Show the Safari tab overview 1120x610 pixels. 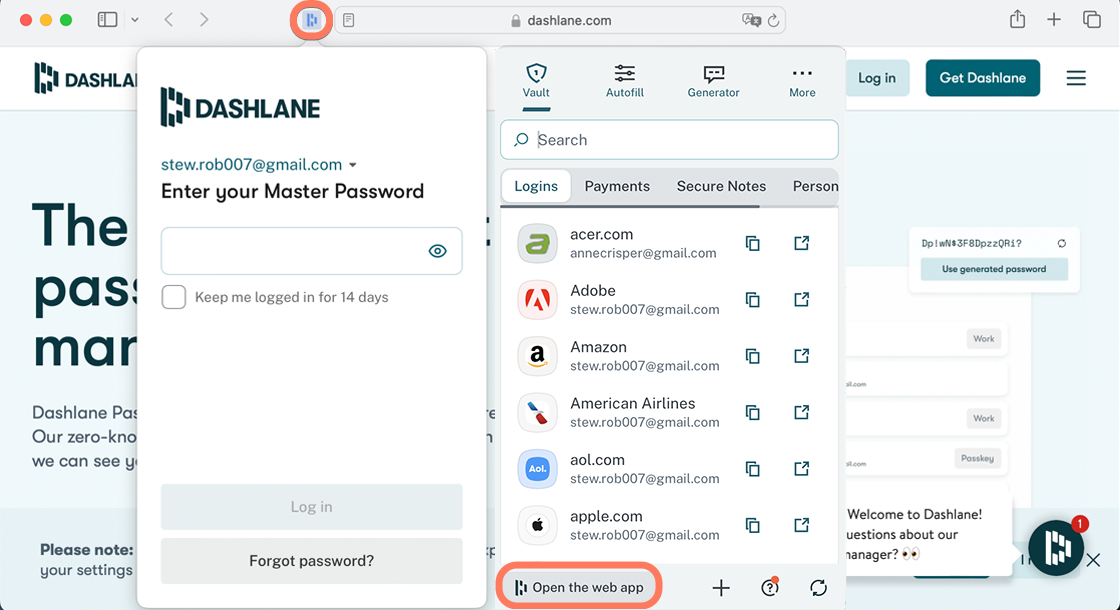click(x=1091, y=20)
